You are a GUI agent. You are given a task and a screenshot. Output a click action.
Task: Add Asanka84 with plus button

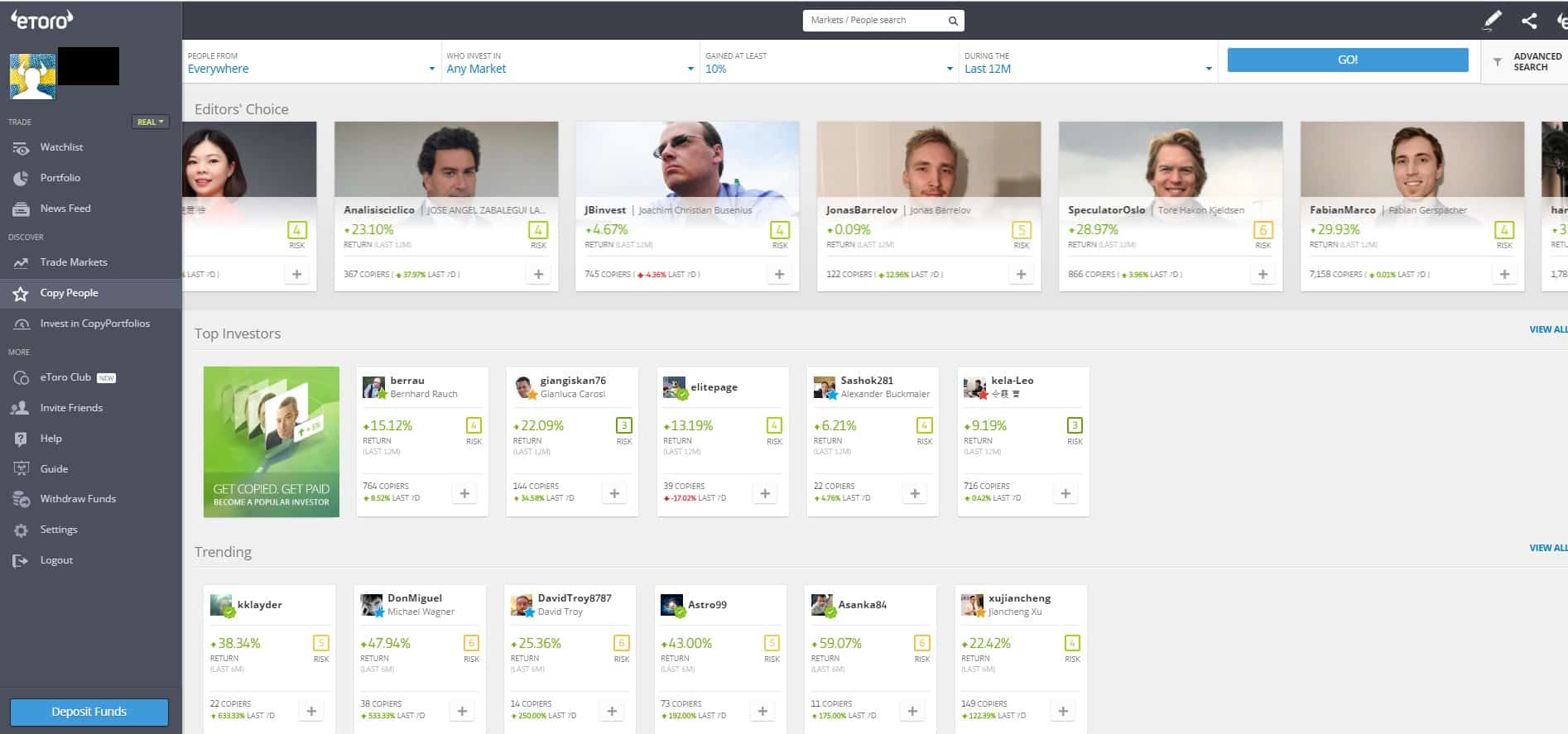tap(912, 711)
